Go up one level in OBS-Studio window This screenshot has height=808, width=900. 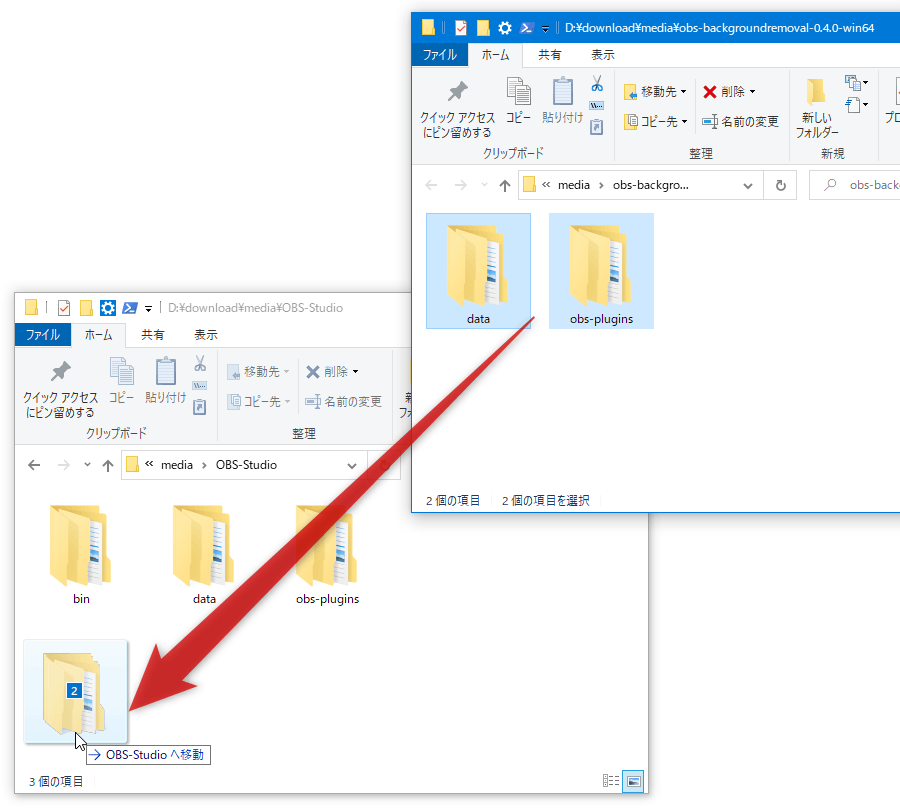click(x=108, y=465)
